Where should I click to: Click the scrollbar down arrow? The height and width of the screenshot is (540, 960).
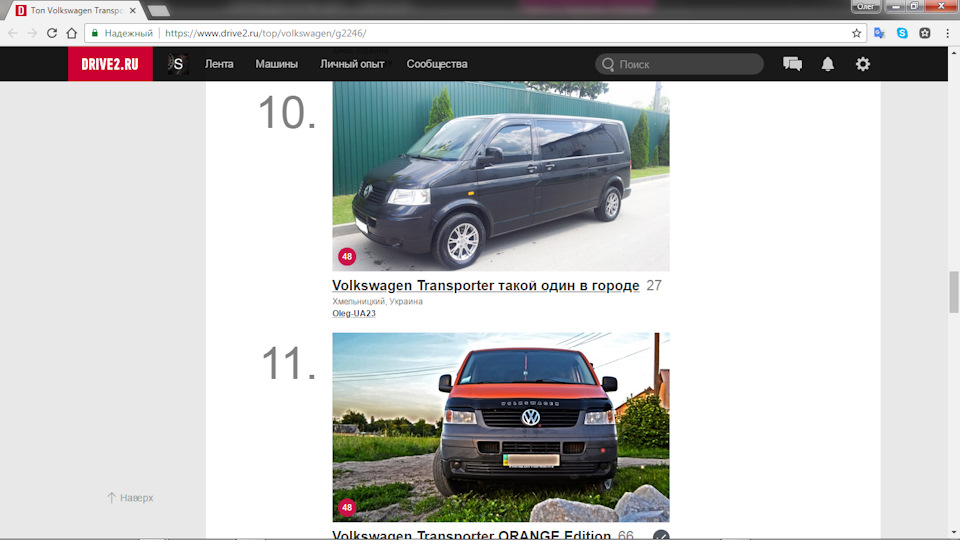click(954, 533)
